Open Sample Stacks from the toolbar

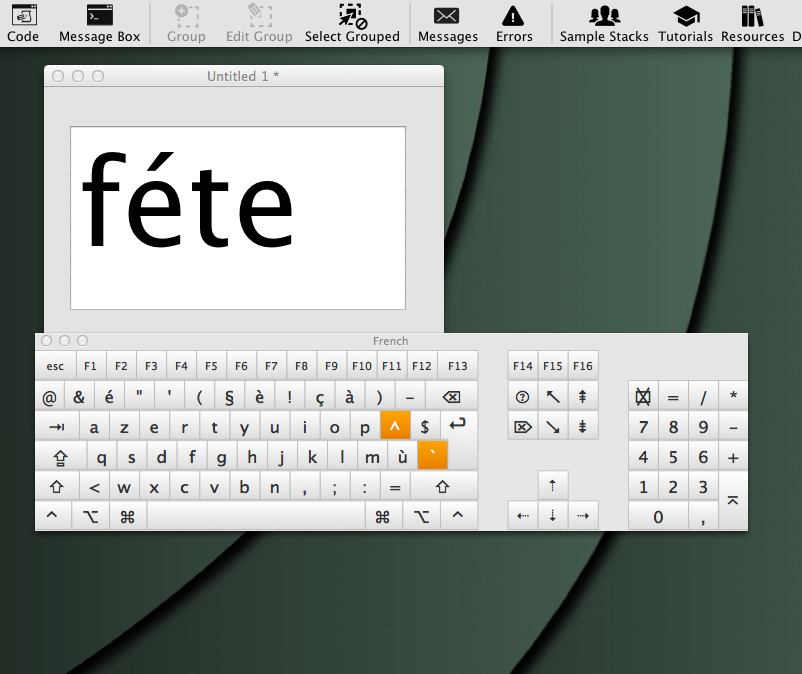(x=604, y=23)
